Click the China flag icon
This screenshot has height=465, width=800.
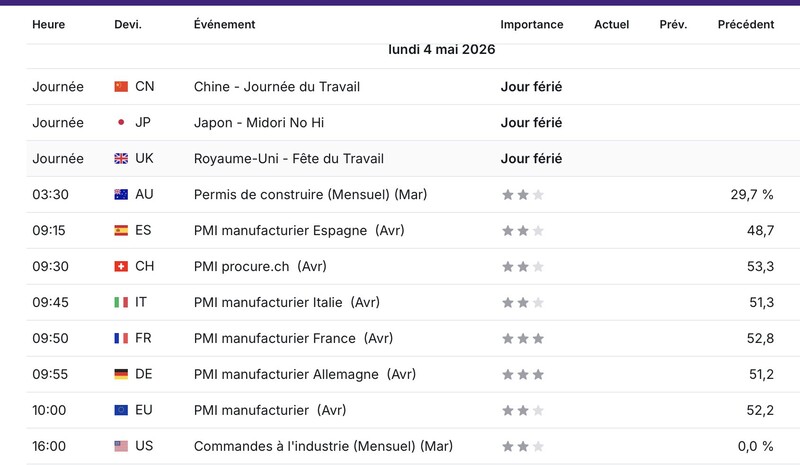point(121,87)
